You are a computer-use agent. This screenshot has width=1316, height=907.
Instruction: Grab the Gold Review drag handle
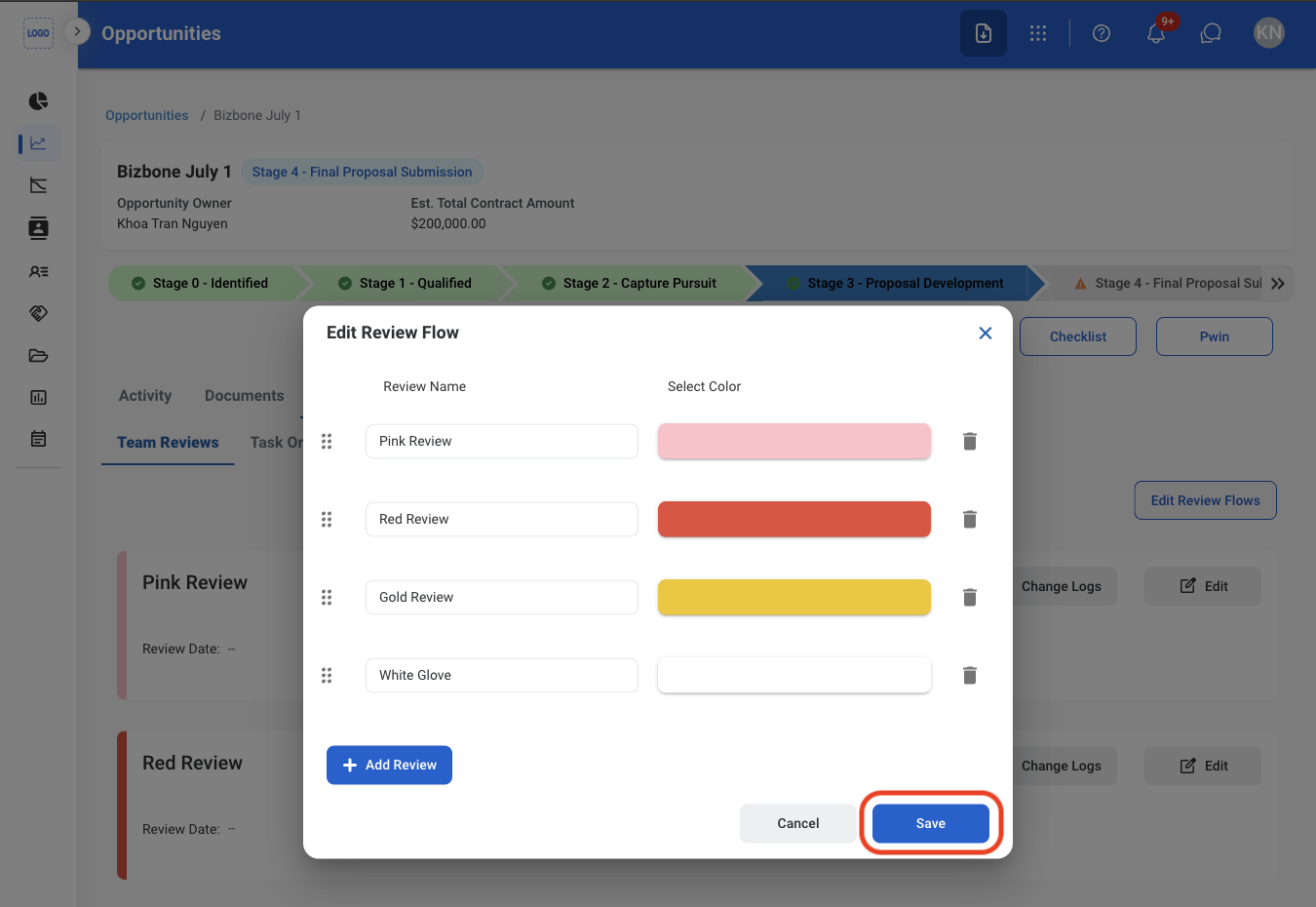click(327, 597)
